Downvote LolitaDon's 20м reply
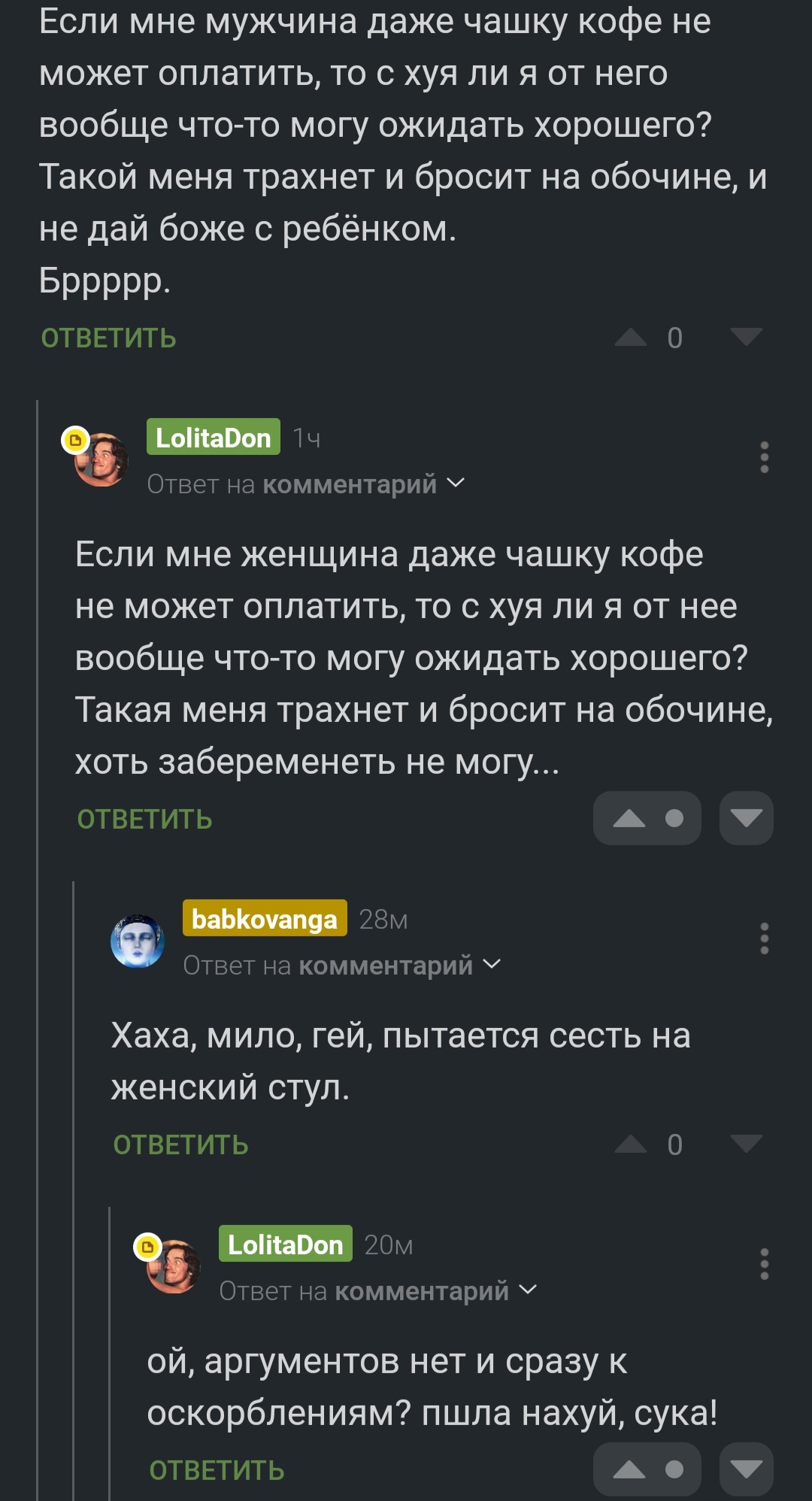 [747, 1469]
